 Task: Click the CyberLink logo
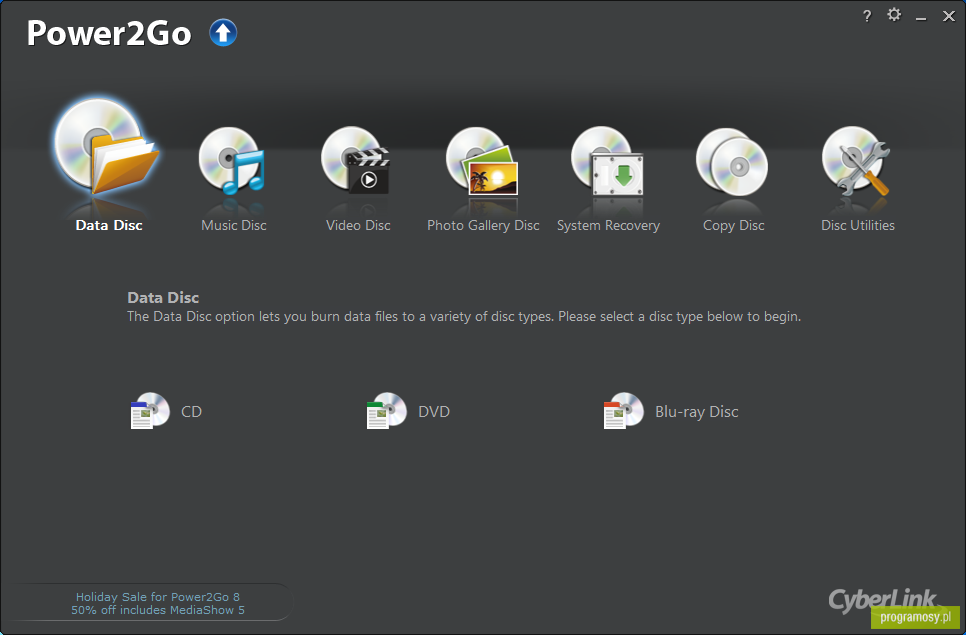[x=882, y=599]
